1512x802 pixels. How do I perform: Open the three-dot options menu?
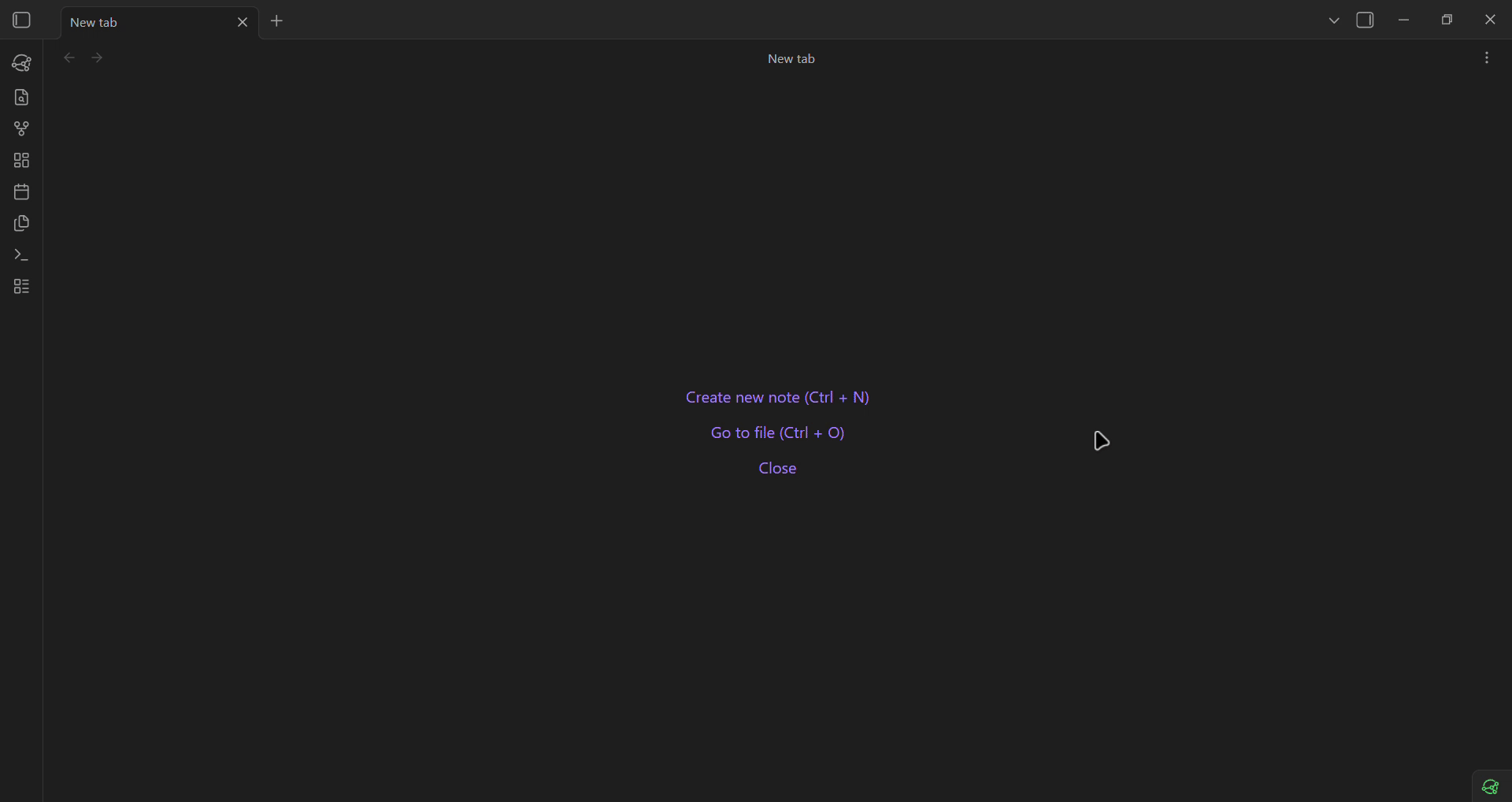click(x=1487, y=57)
